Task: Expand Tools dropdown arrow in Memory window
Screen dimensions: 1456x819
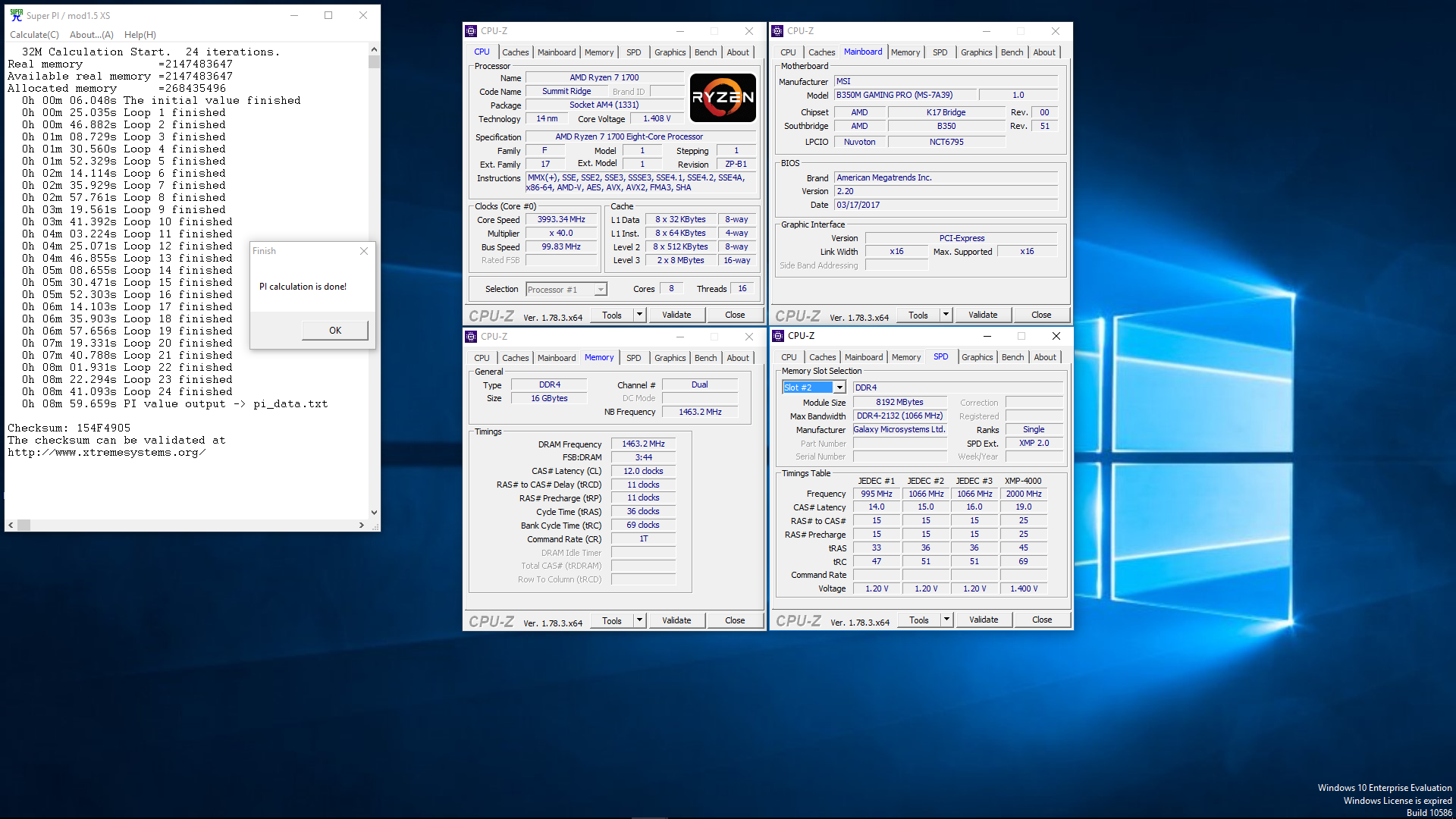Action: 639,620
